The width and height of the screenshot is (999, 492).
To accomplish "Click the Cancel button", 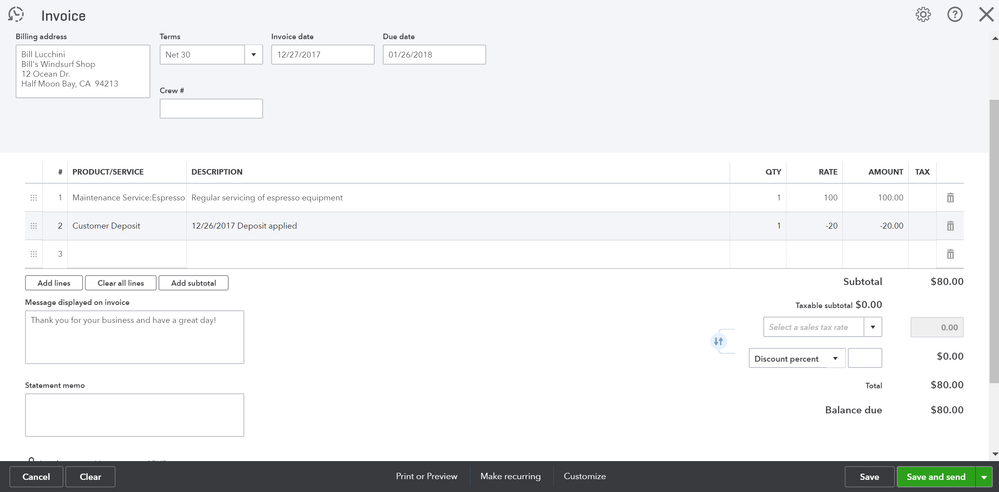I will pos(36,477).
